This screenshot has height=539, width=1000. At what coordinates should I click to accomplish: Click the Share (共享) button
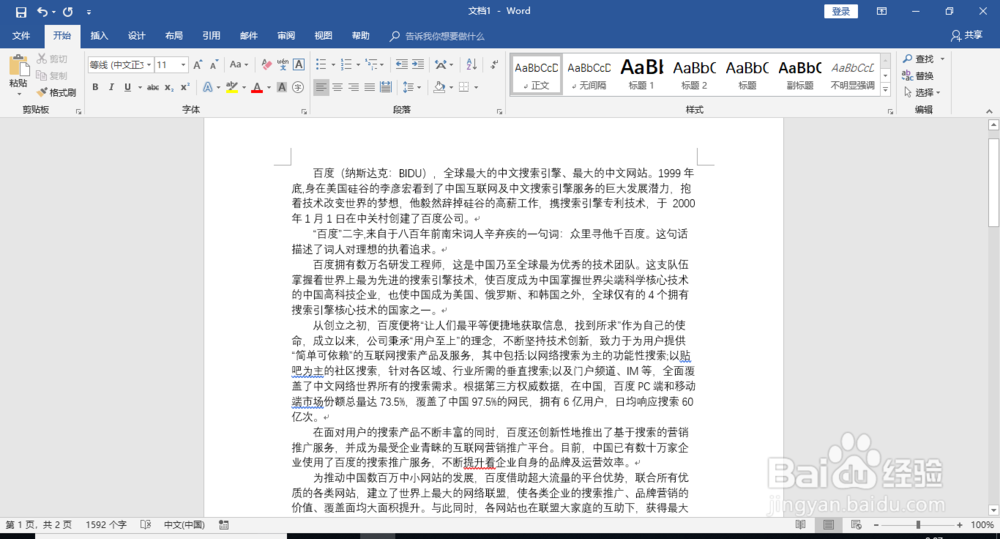point(966,36)
